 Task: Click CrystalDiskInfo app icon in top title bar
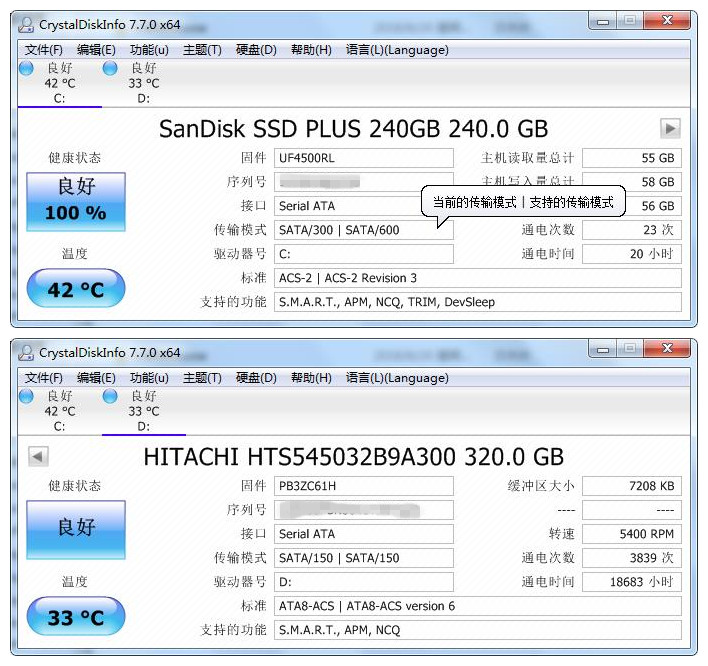coord(26,25)
